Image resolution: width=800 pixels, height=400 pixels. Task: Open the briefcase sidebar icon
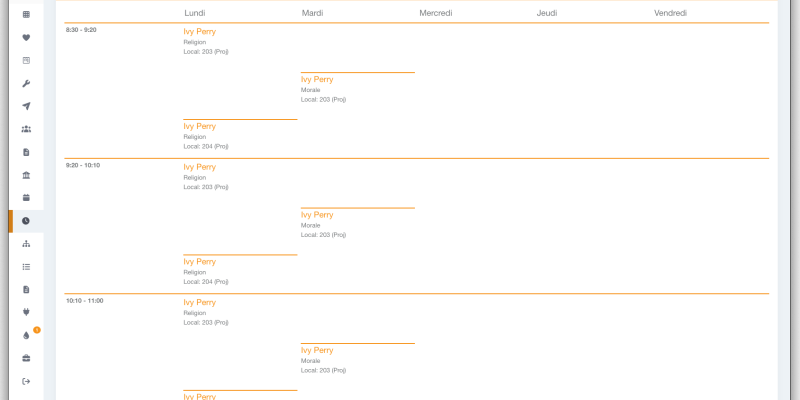[x=26, y=358]
